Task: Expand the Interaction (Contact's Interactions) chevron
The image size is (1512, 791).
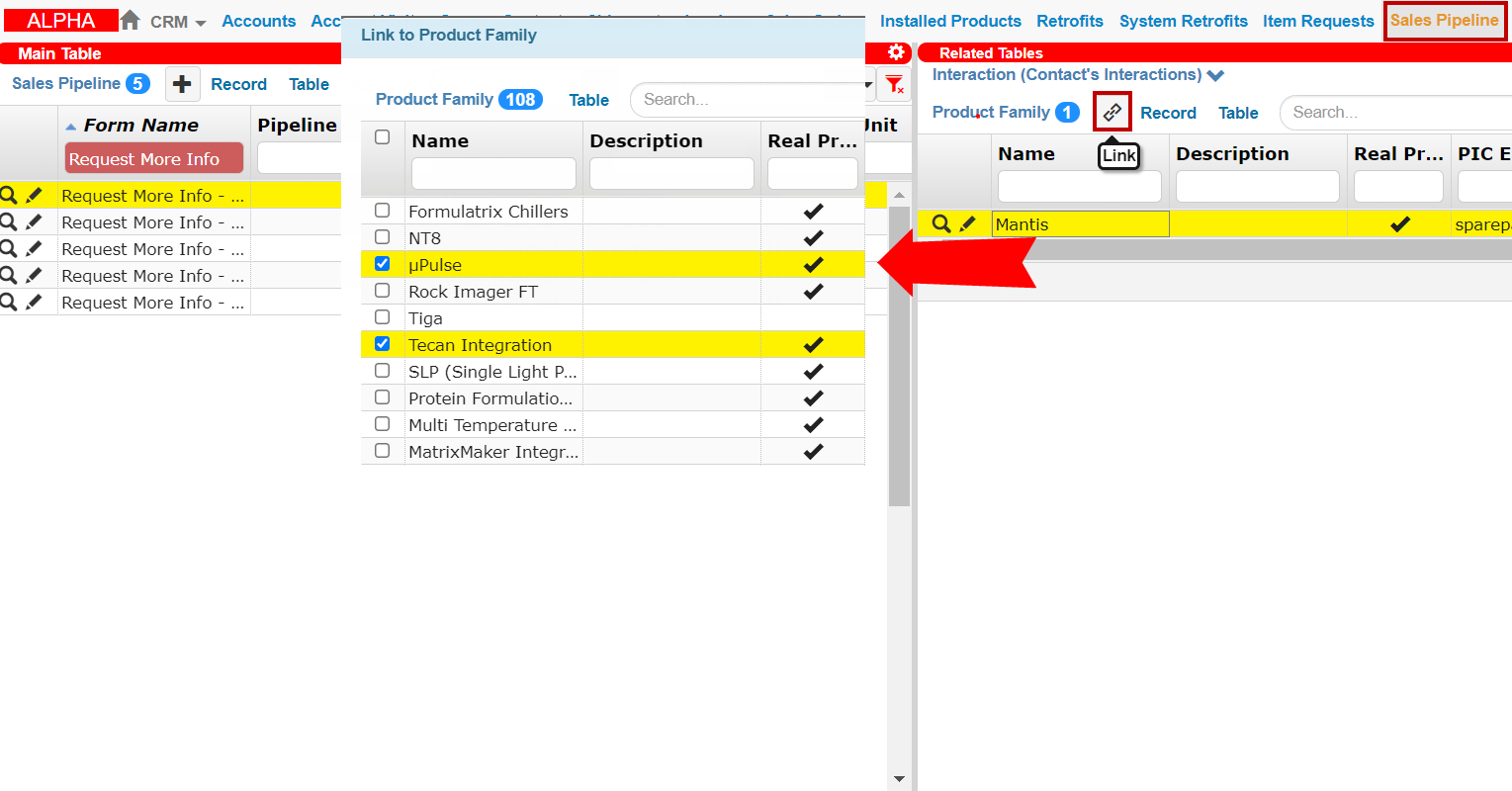Action: point(1215,75)
